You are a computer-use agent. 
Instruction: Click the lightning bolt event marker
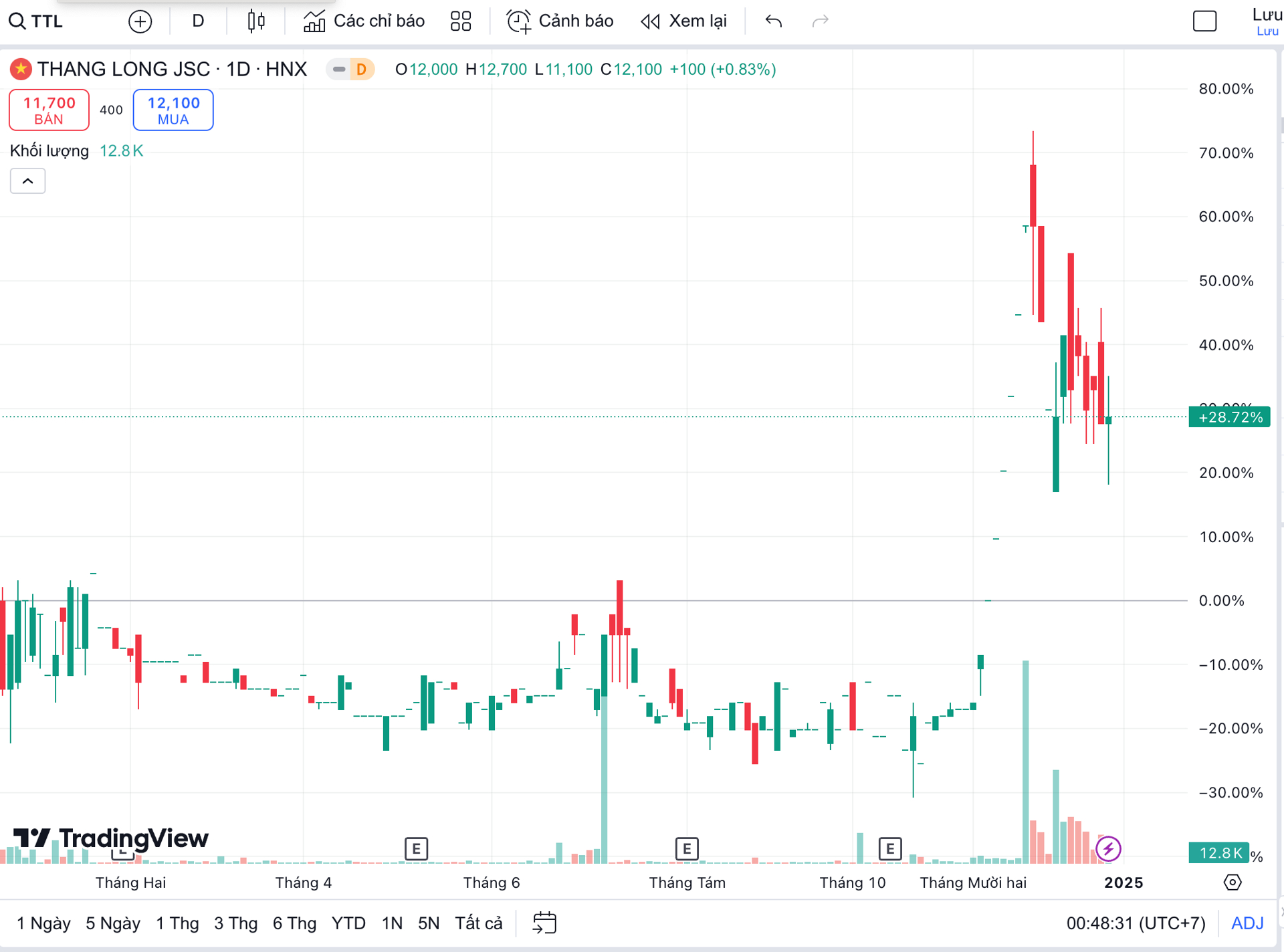[1108, 849]
